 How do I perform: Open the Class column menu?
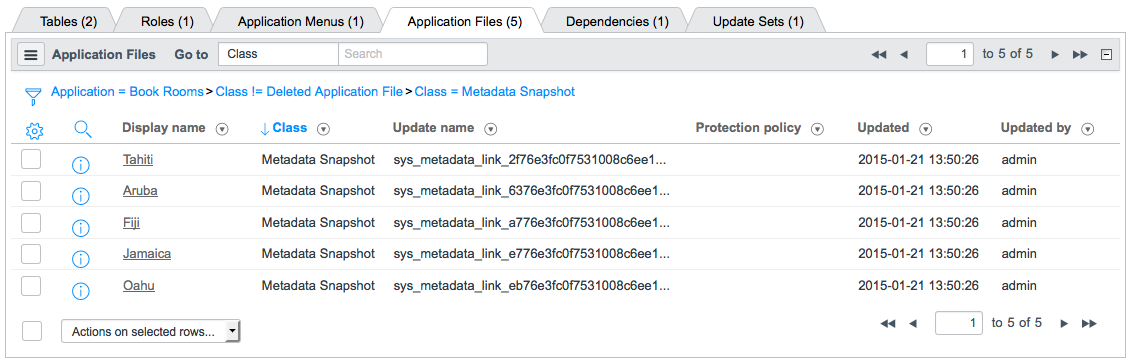pos(324,129)
